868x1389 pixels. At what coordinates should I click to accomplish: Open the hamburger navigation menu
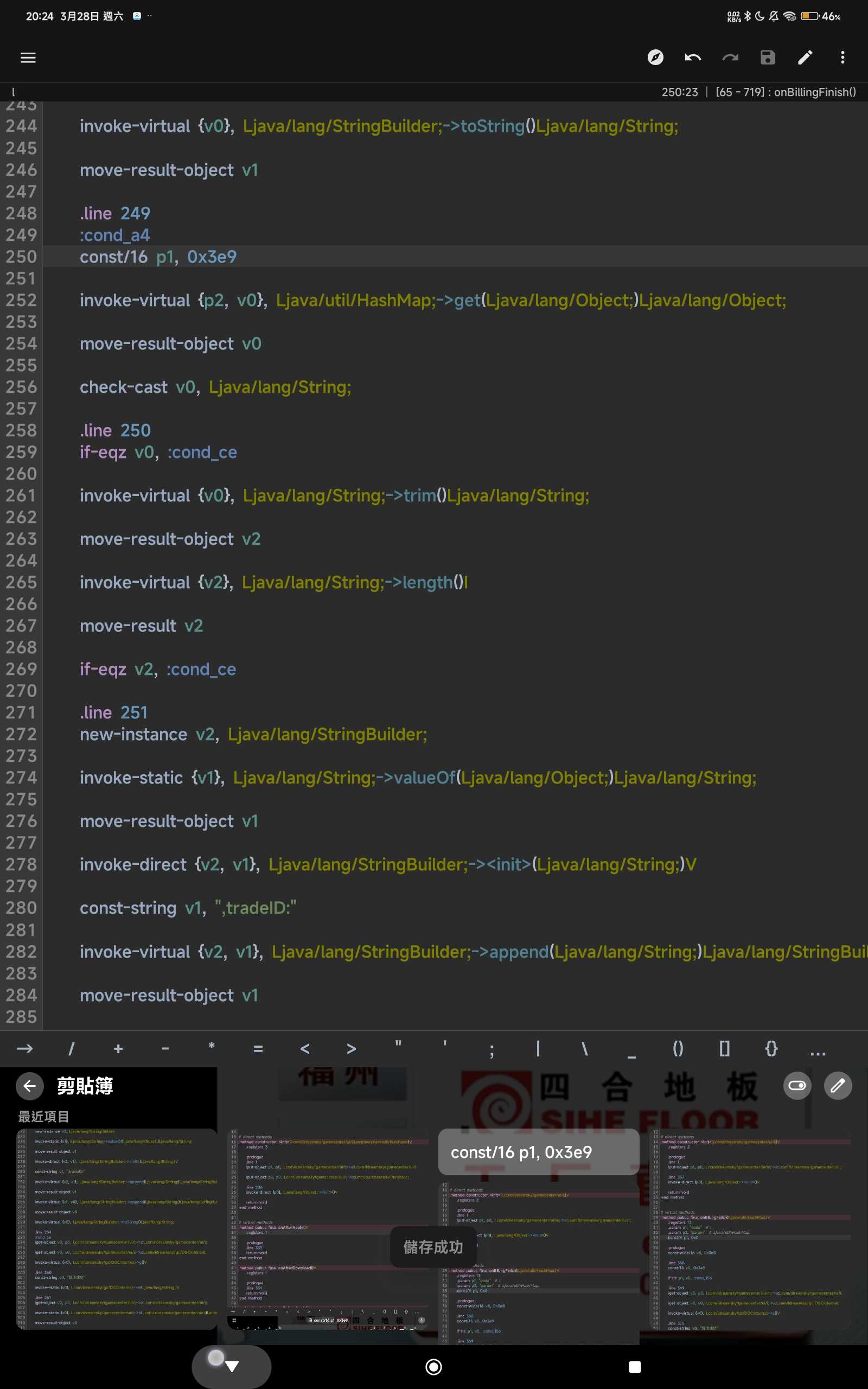28,58
